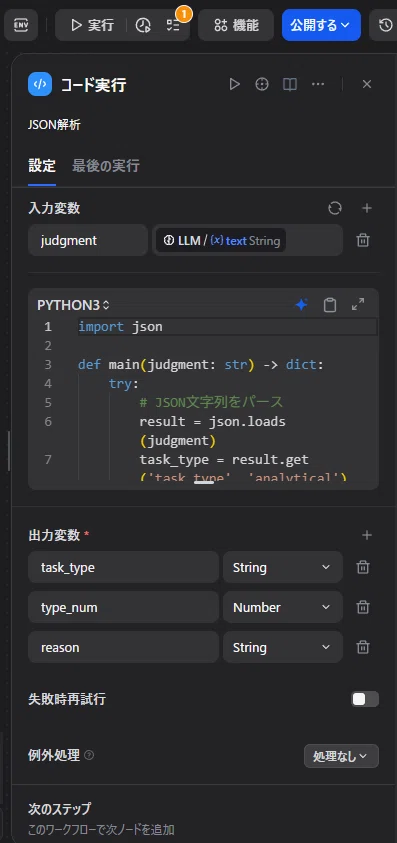Open the help book icon
The width and height of the screenshot is (397, 843).
tap(290, 84)
